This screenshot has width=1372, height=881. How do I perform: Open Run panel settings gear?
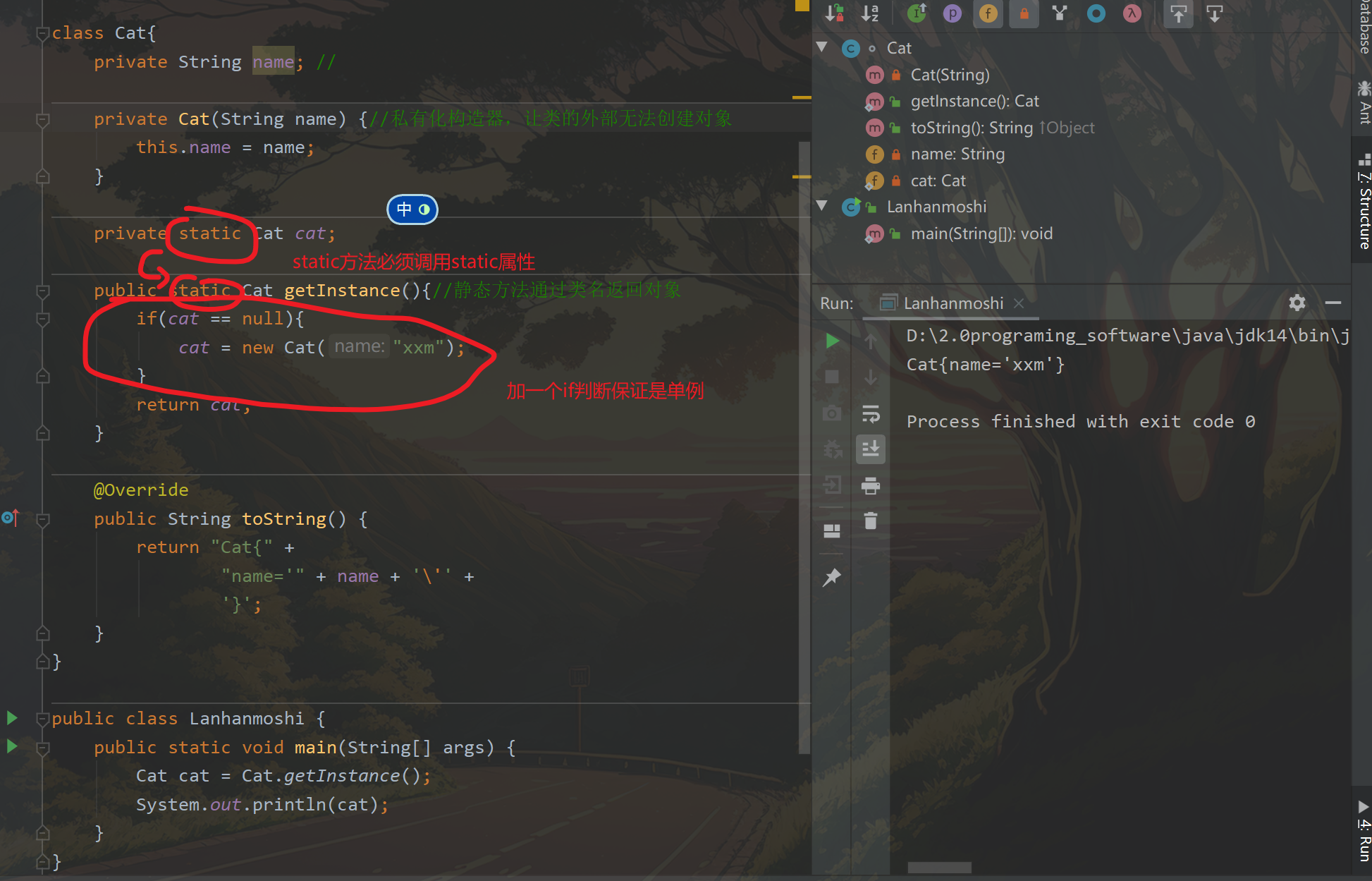pos(1297,303)
